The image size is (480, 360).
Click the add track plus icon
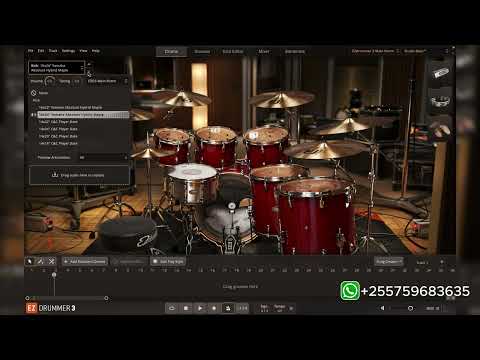(x=442, y=262)
